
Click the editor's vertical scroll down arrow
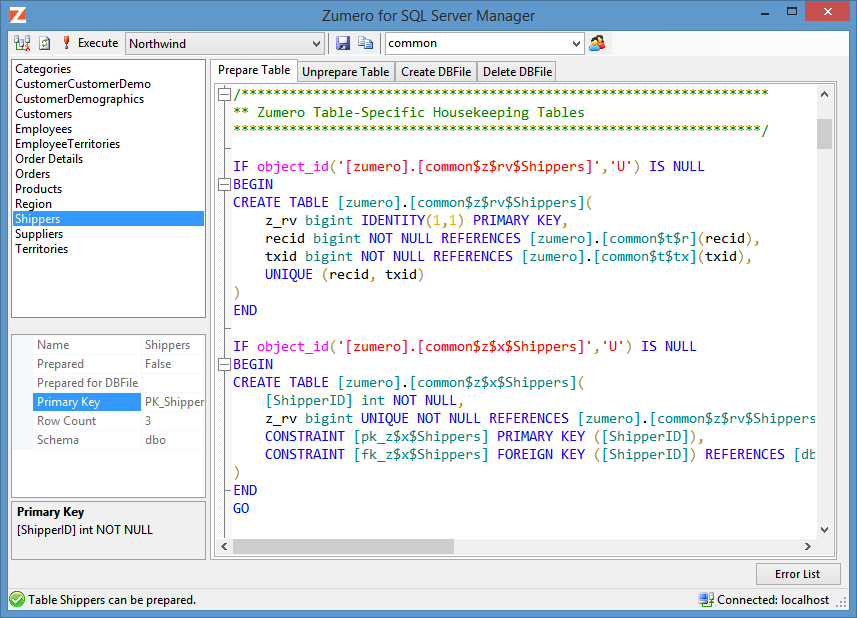click(x=824, y=529)
